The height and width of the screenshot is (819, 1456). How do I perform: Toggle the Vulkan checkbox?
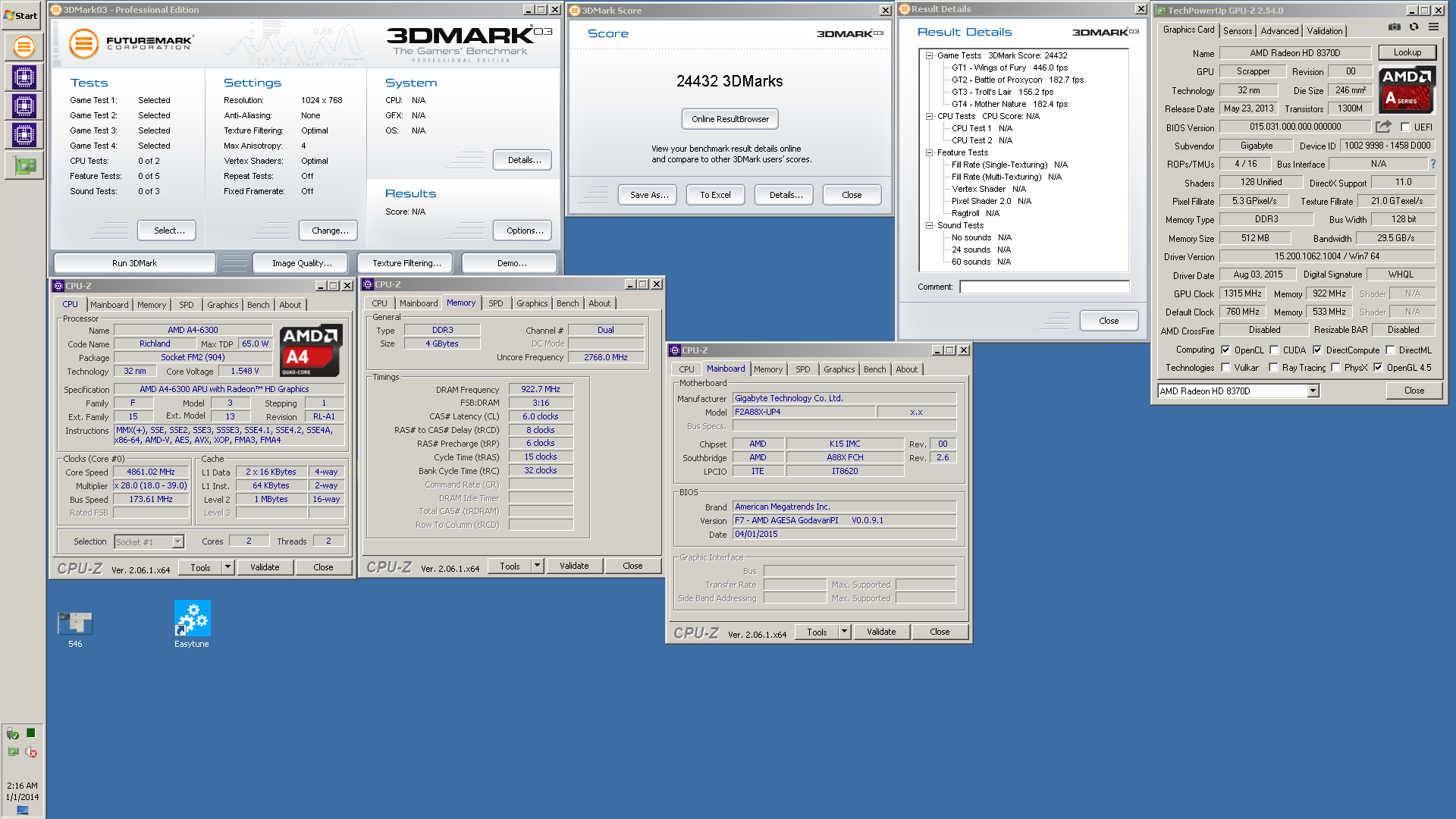[1225, 367]
